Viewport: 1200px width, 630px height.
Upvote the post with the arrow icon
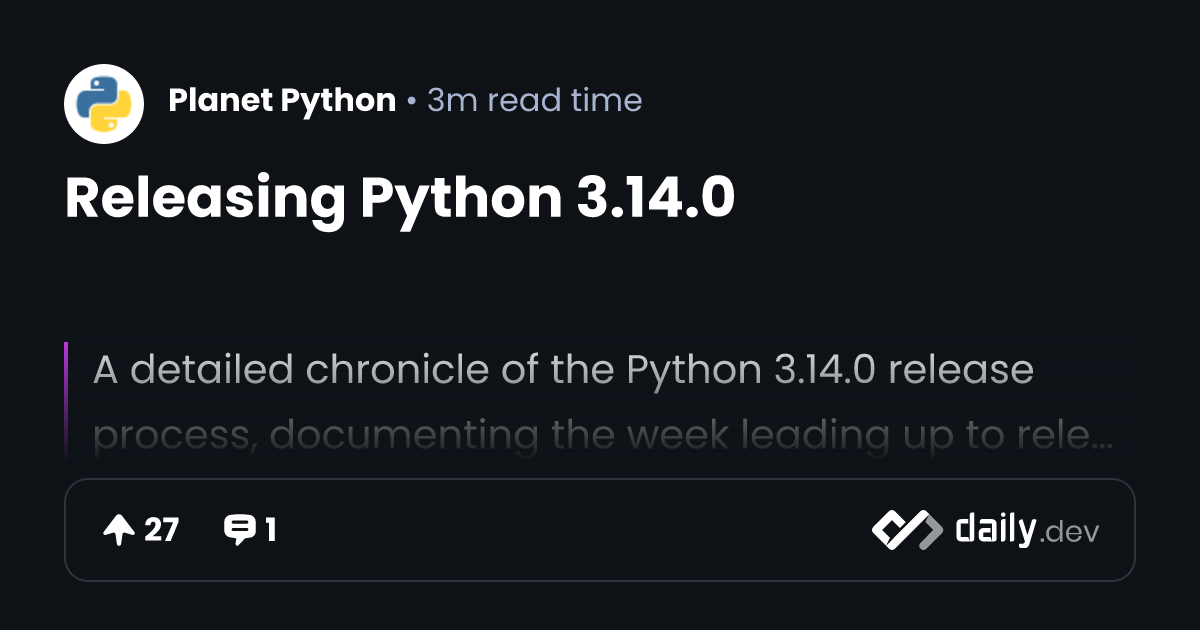[x=119, y=531]
